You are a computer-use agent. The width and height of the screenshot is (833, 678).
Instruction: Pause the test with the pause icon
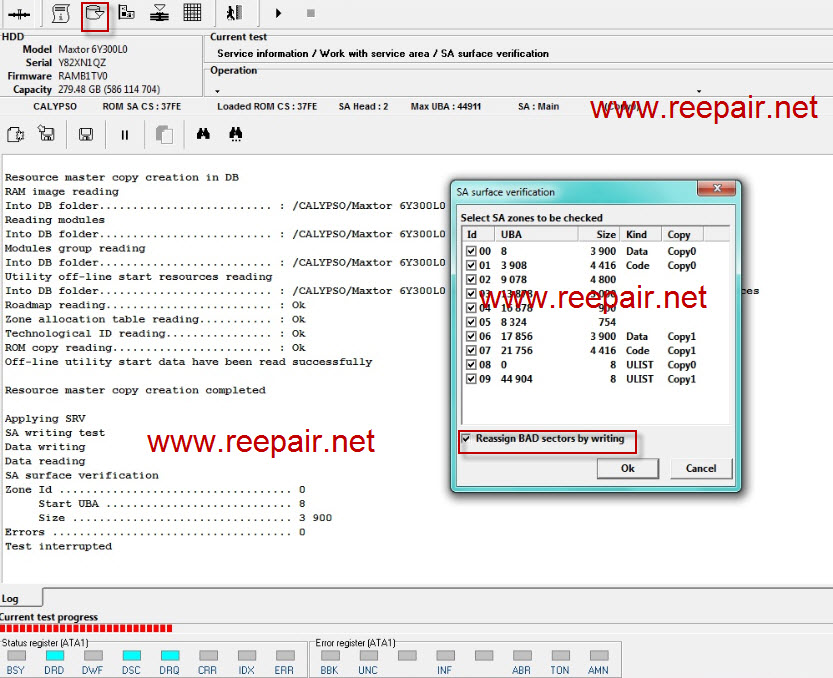coord(125,135)
